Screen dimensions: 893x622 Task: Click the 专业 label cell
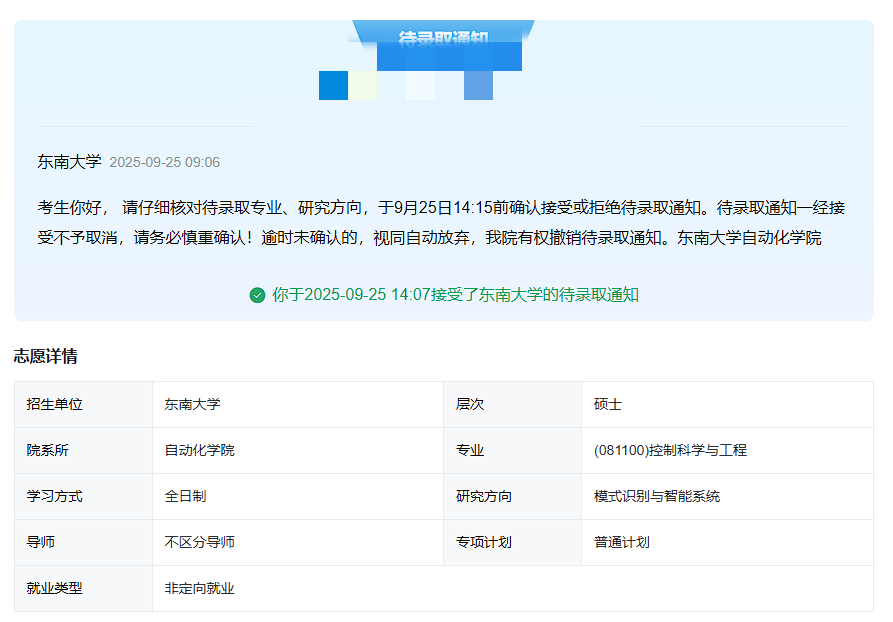pos(513,451)
